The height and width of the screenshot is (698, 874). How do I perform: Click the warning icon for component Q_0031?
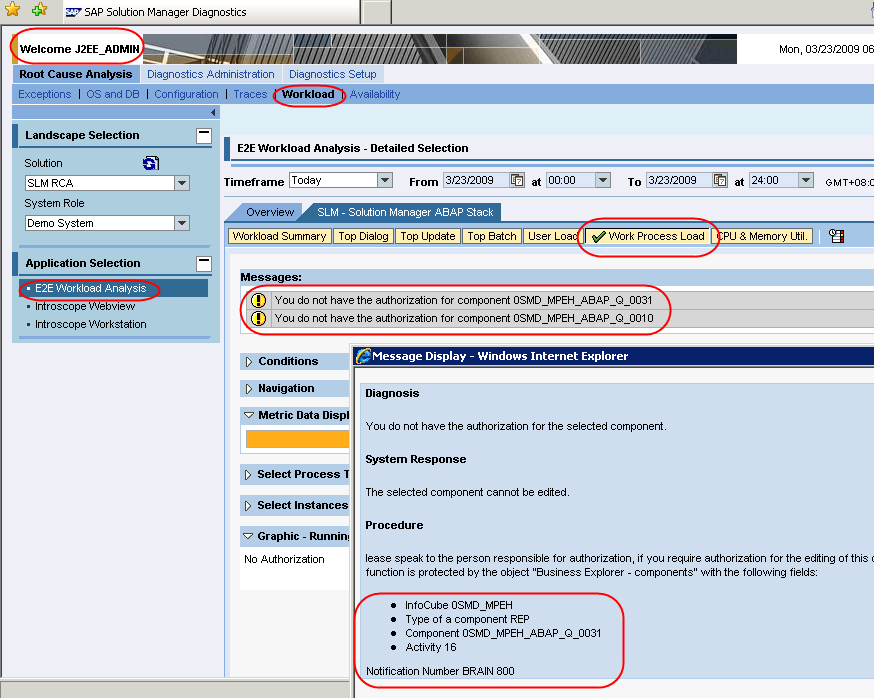[x=258, y=300]
